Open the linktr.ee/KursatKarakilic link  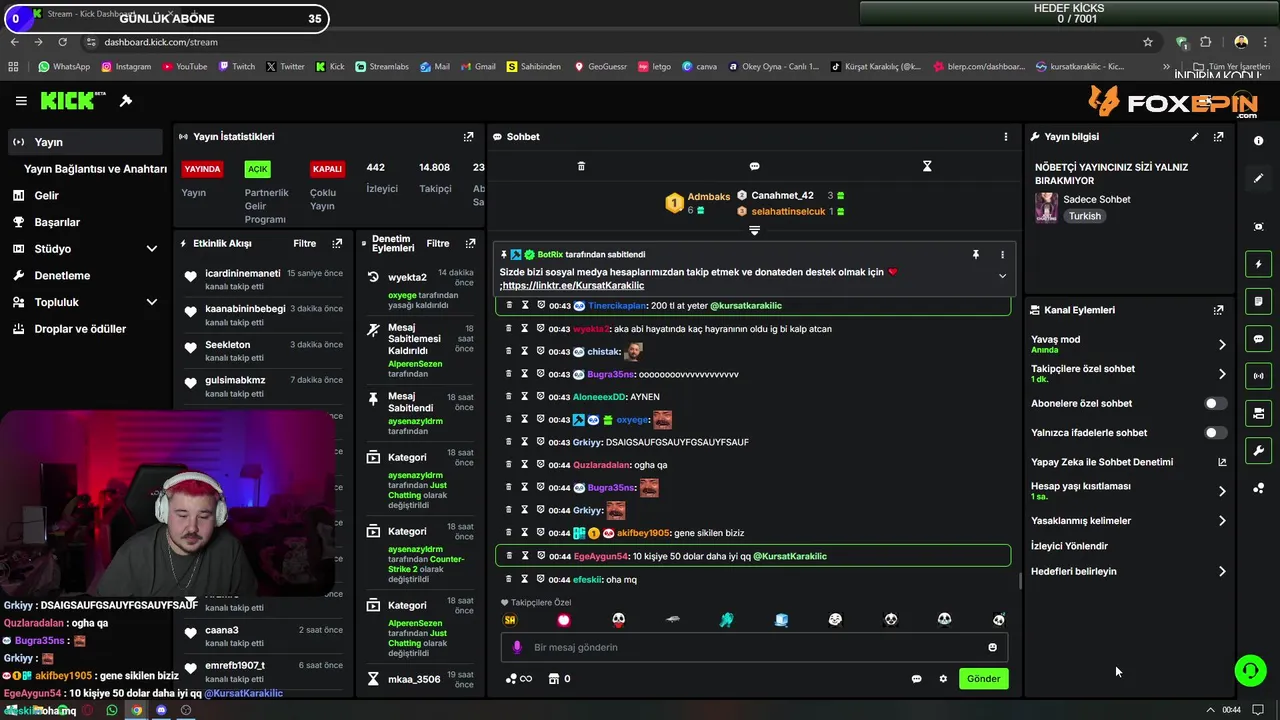[x=573, y=286]
